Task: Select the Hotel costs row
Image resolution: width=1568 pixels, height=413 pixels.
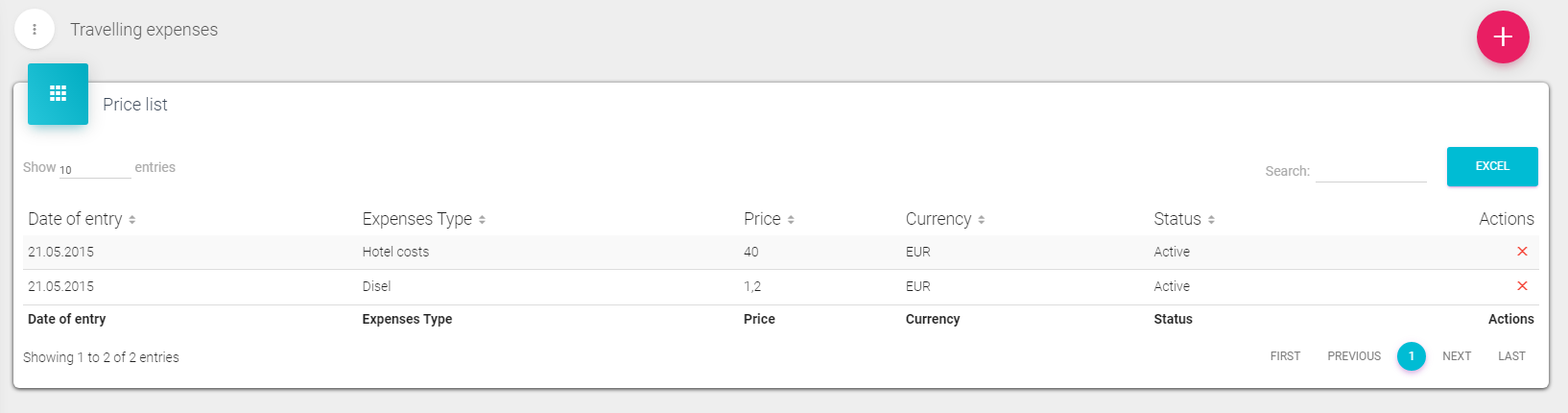Action: pyautogui.click(x=395, y=252)
